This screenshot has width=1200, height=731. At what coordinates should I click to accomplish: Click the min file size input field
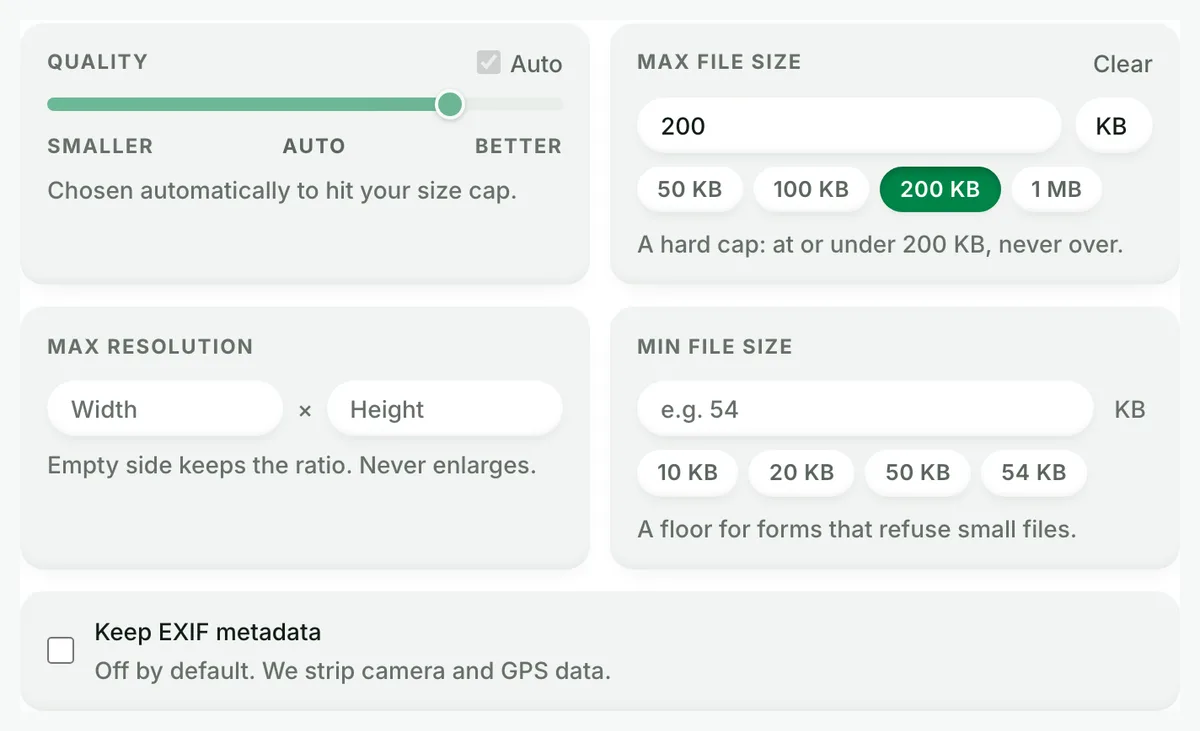click(865, 409)
